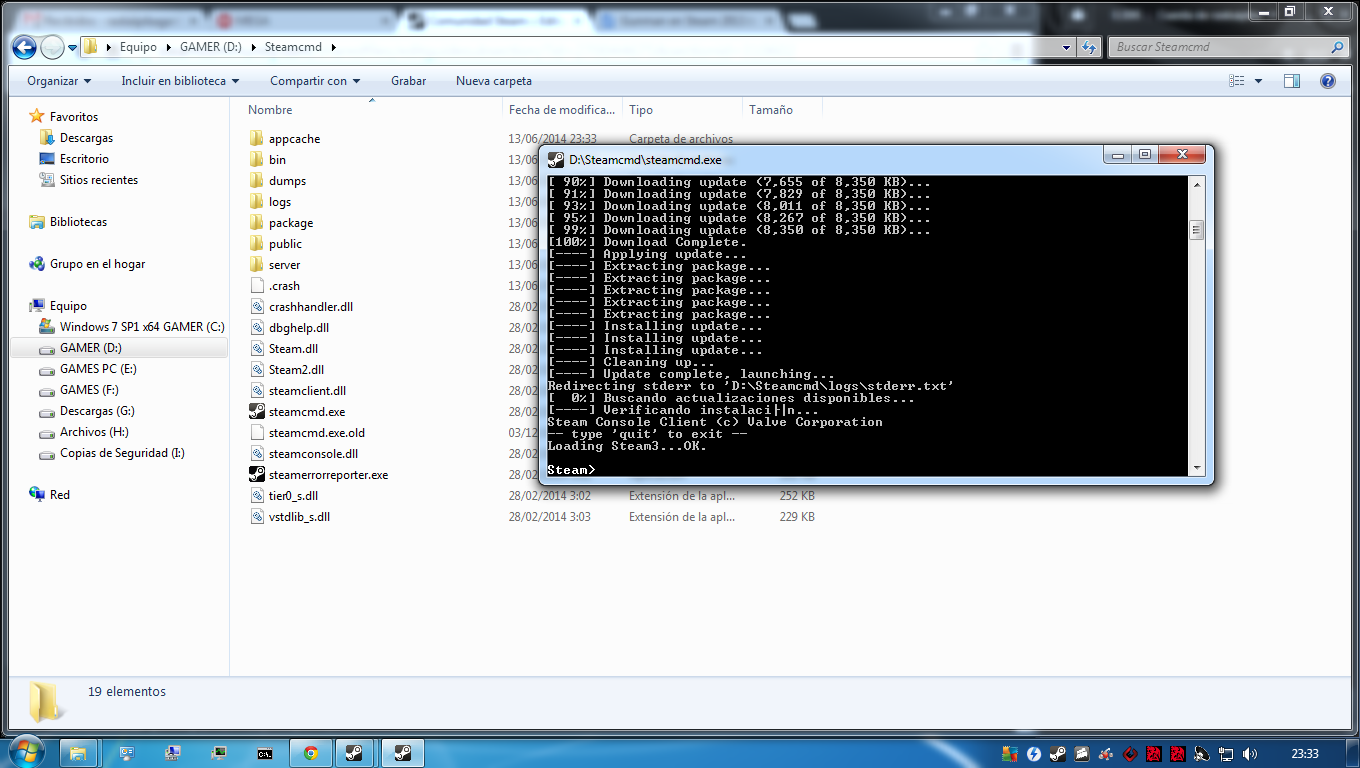Select the package folder icon

pyautogui.click(x=257, y=223)
